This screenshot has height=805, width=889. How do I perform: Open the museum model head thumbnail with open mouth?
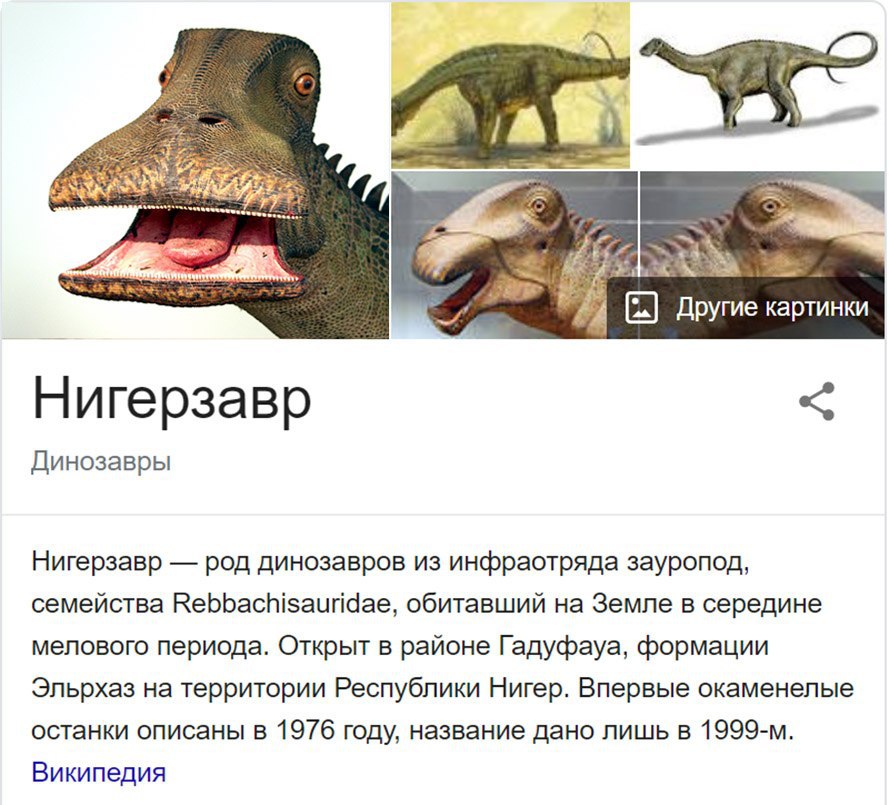515,255
